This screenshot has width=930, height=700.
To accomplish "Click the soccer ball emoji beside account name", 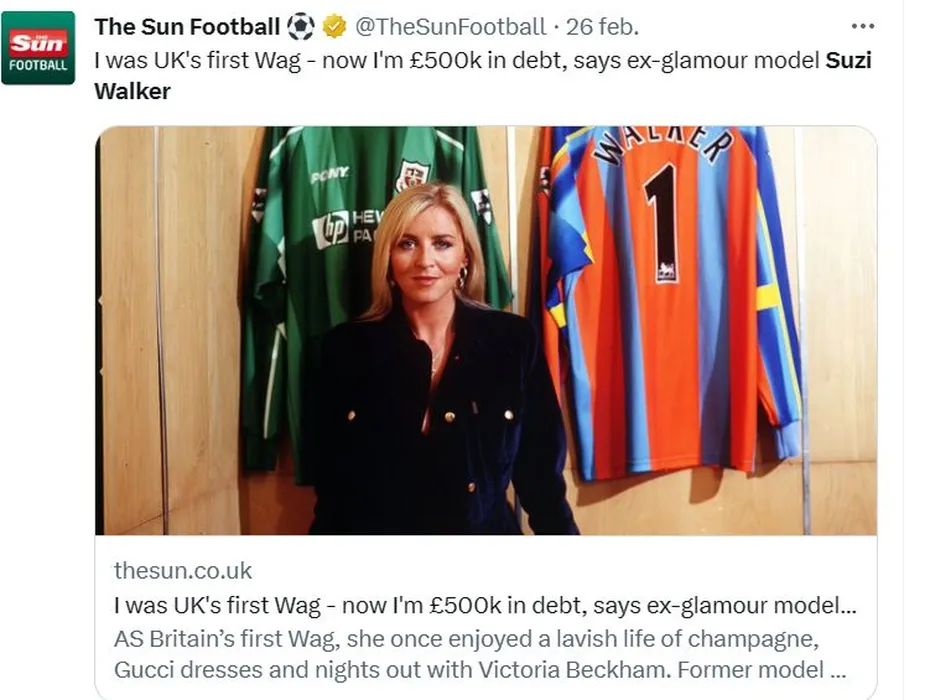I will pos(300,27).
